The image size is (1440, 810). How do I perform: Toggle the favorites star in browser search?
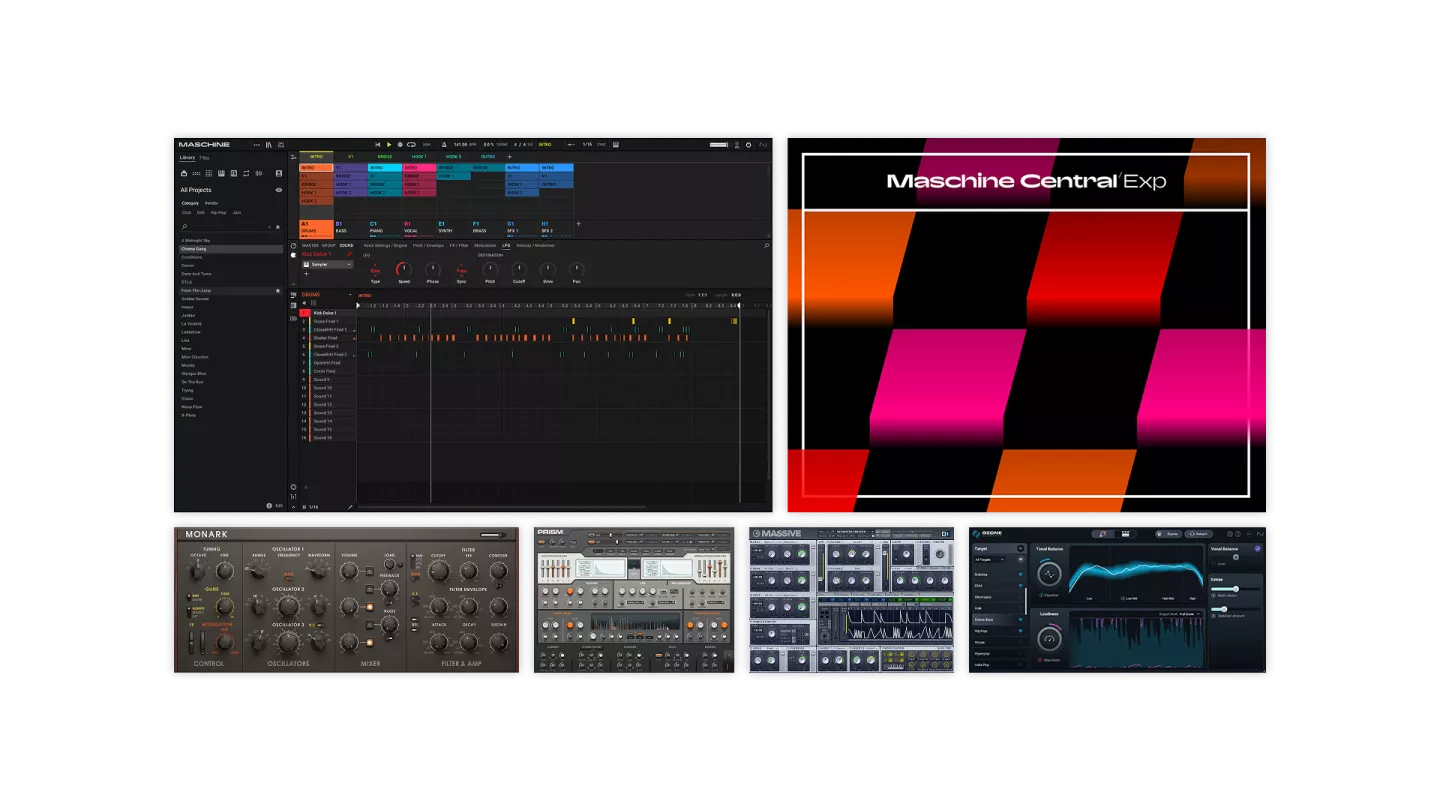pyautogui.click(x=278, y=227)
